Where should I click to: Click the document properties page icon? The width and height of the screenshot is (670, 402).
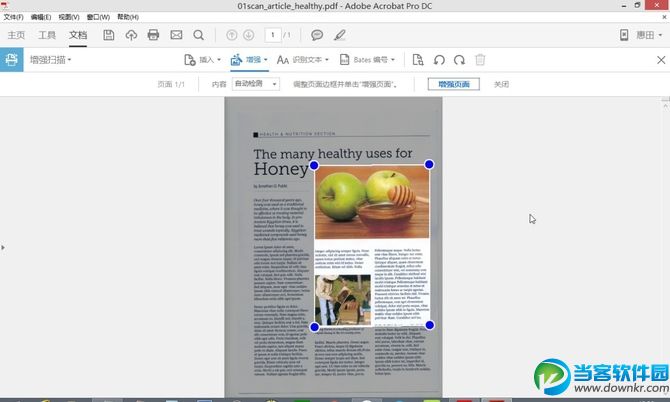[418, 60]
